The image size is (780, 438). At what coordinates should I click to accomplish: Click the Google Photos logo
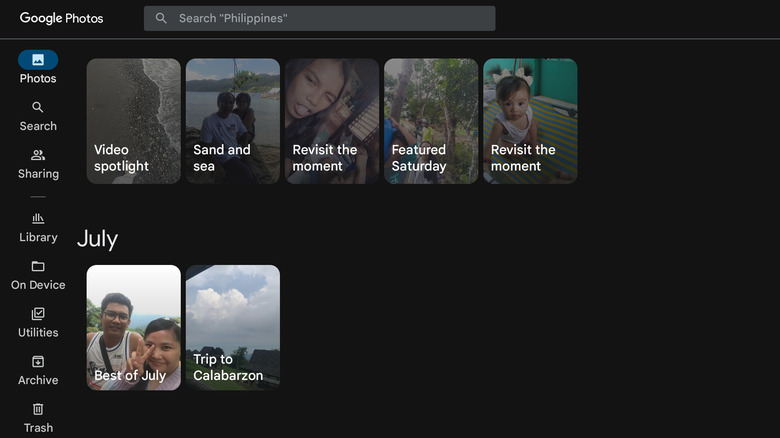coord(61,18)
